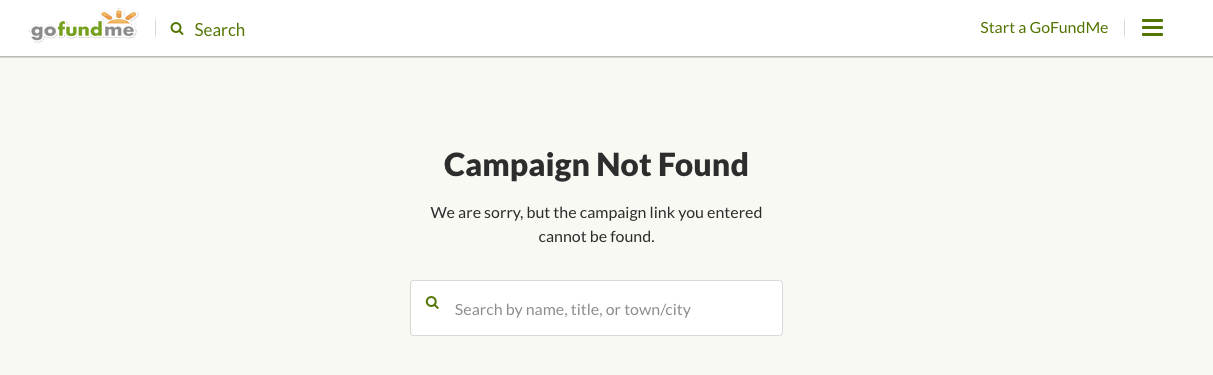Click the magnifier icon inside the search box
The image size is (1213, 375).
click(x=432, y=302)
